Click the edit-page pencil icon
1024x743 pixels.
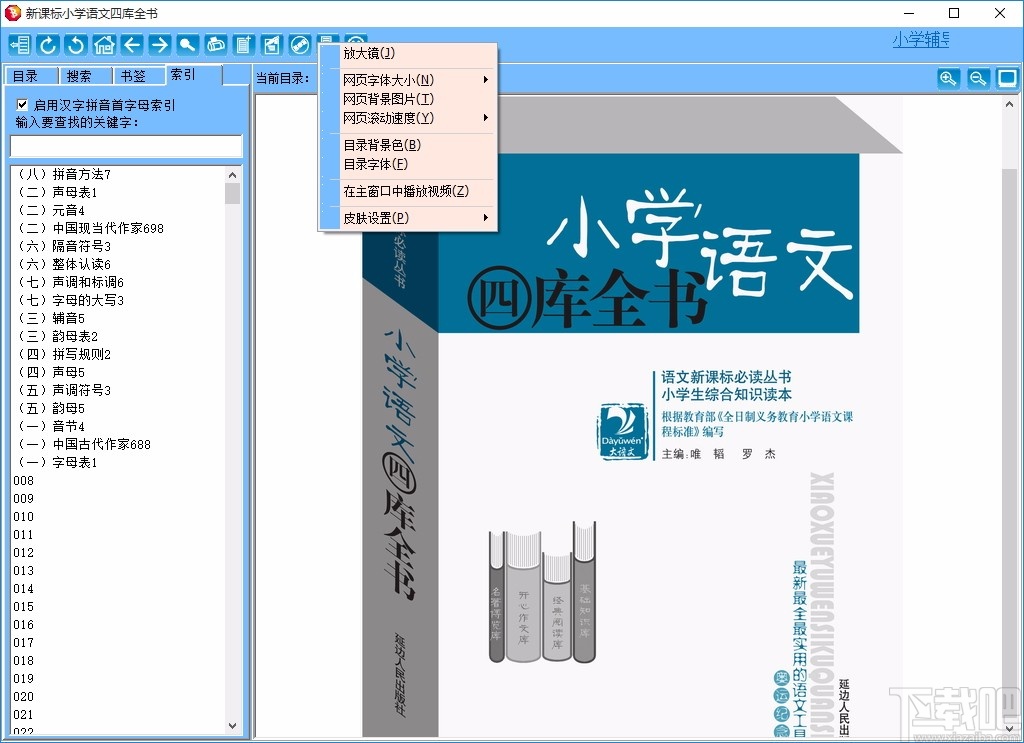coord(272,44)
